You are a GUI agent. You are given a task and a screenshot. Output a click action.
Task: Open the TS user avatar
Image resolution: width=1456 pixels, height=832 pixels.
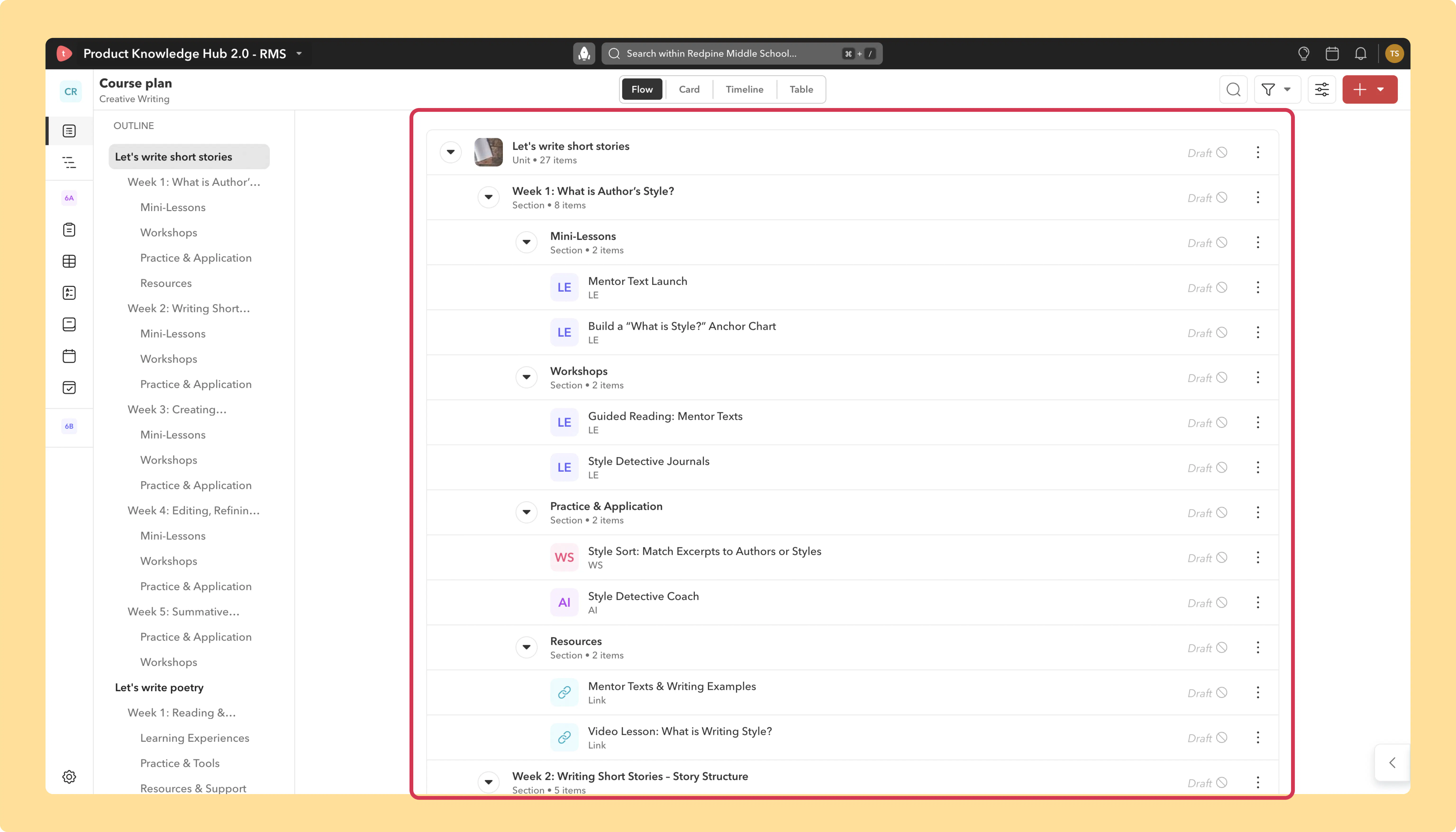pyautogui.click(x=1394, y=54)
